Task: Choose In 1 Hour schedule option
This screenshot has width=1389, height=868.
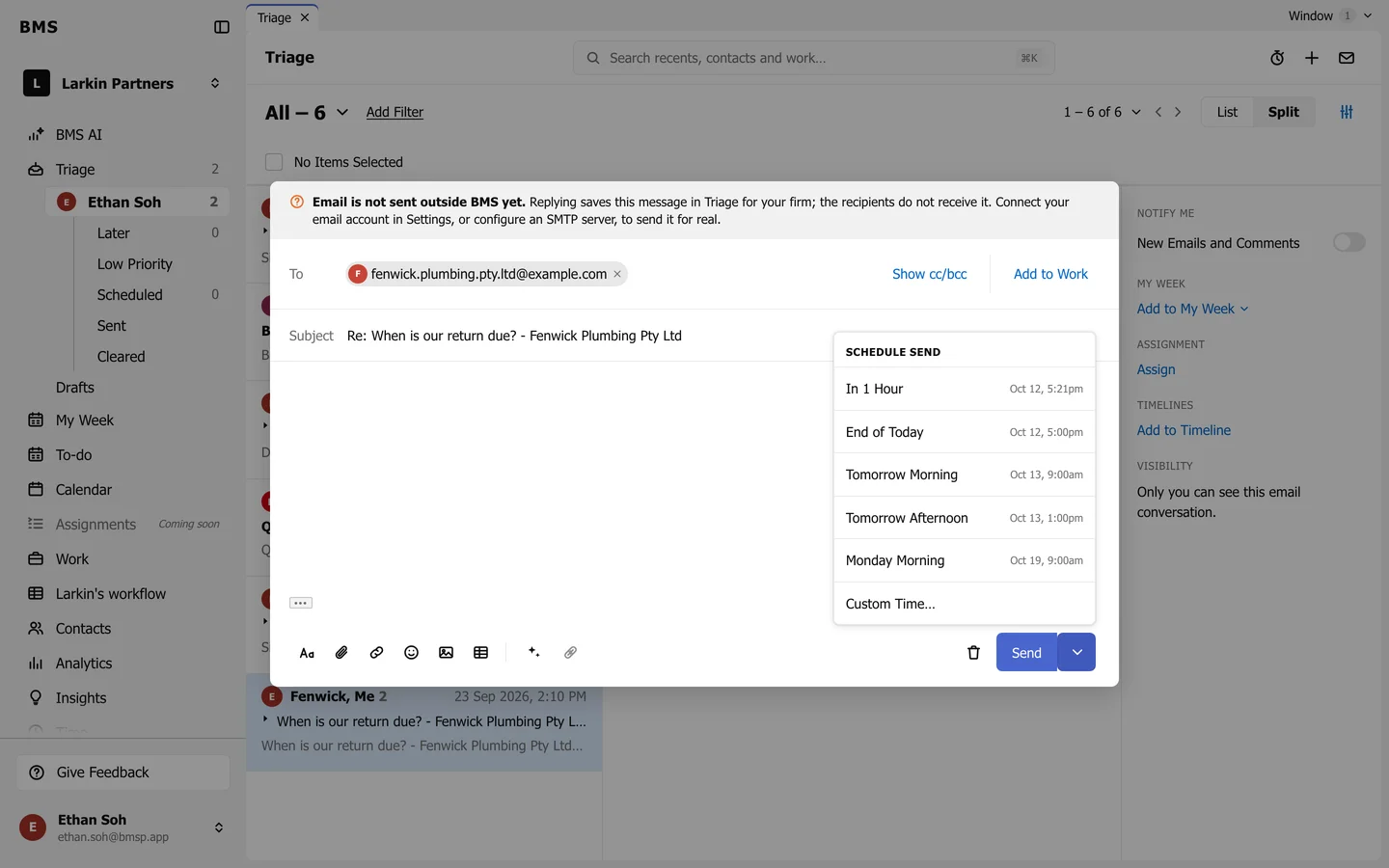Action: [965, 390]
